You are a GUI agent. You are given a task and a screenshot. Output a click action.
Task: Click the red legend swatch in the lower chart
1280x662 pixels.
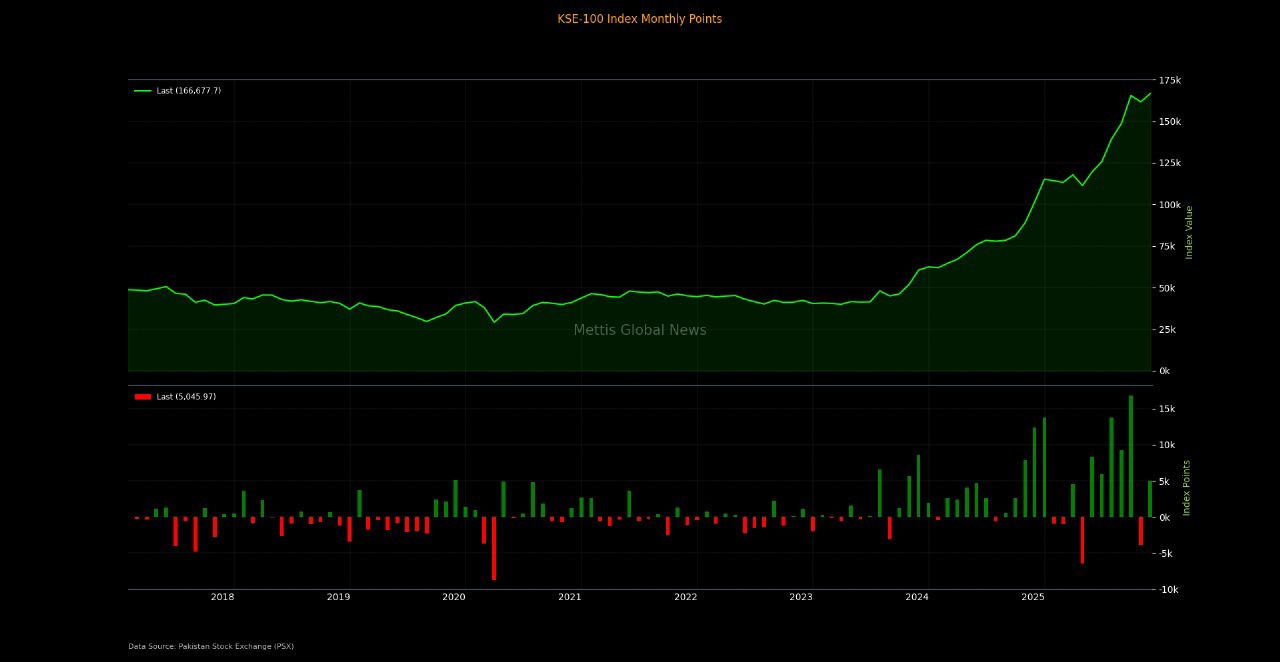142,397
